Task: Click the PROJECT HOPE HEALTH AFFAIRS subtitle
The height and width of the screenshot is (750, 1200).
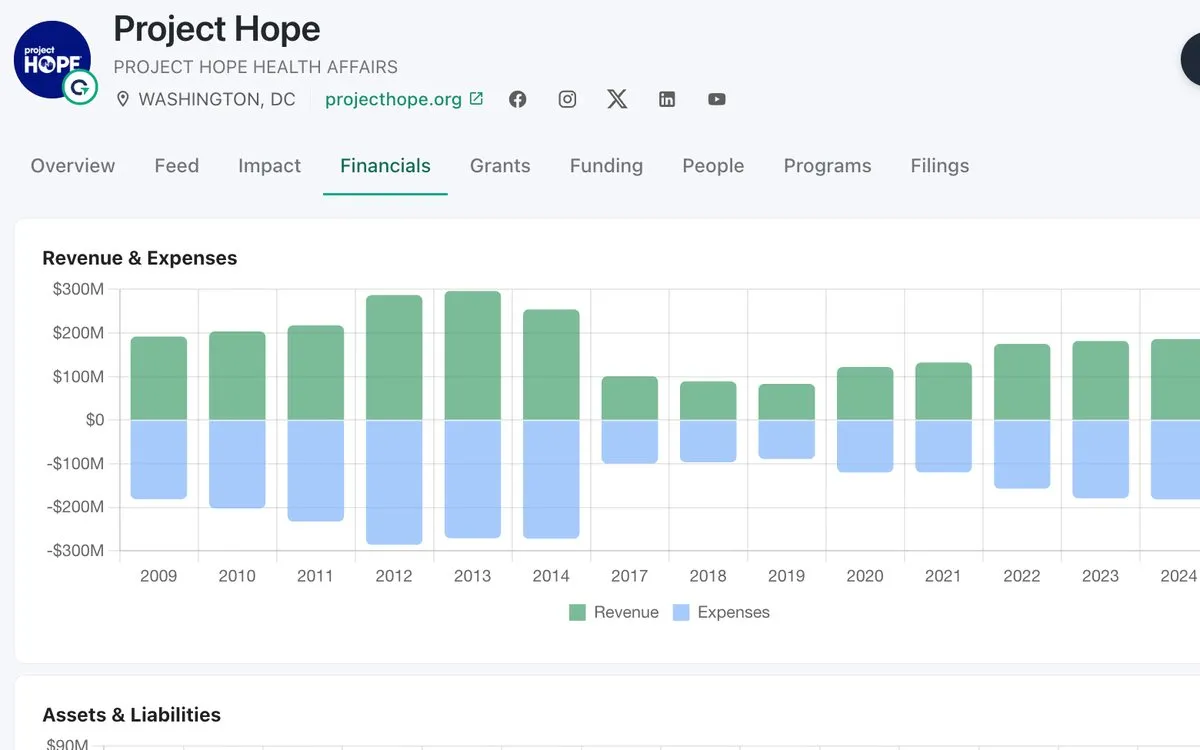Action: (x=256, y=67)
